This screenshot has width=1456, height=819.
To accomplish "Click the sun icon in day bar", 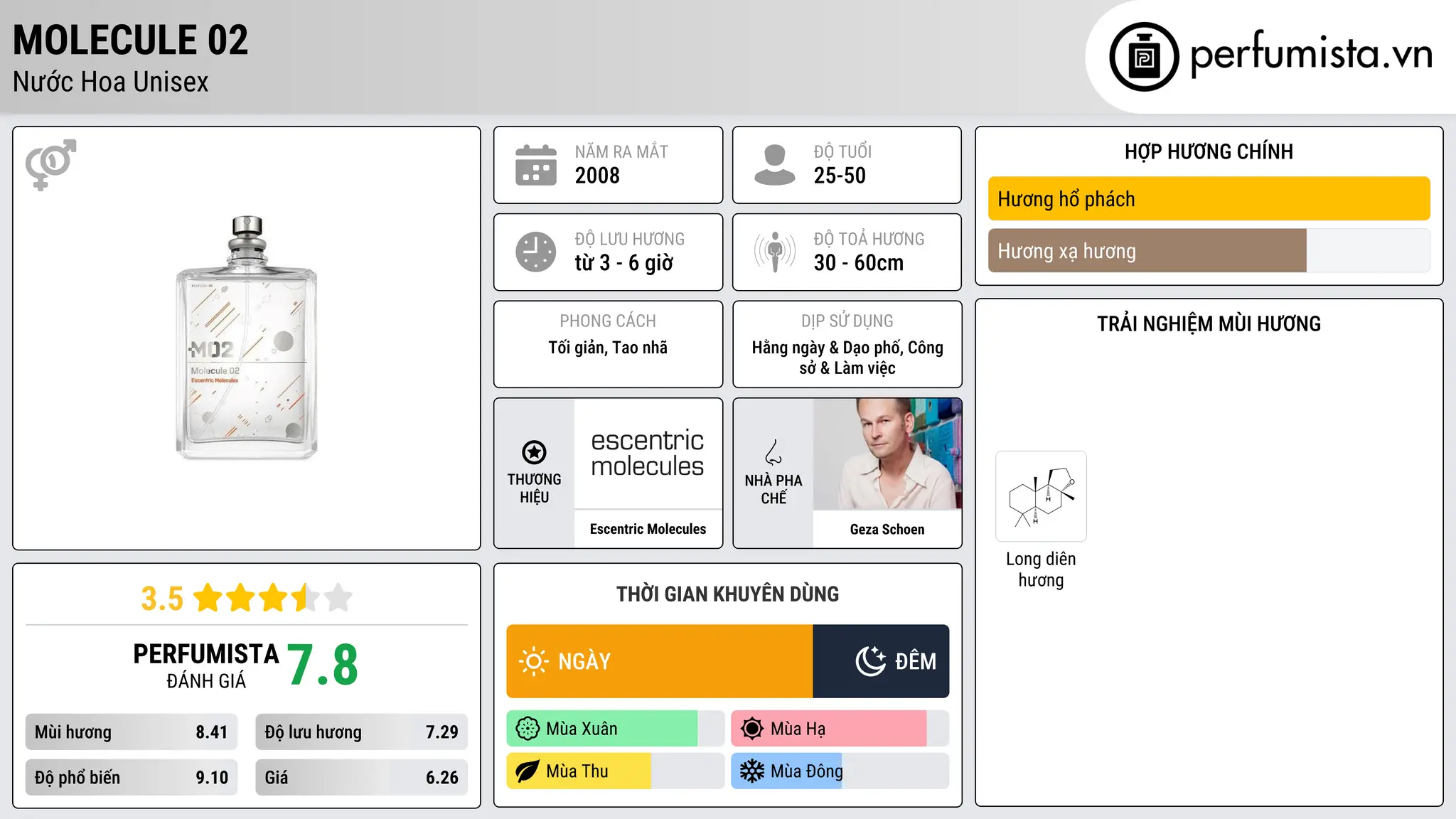I will click(533, 661).
